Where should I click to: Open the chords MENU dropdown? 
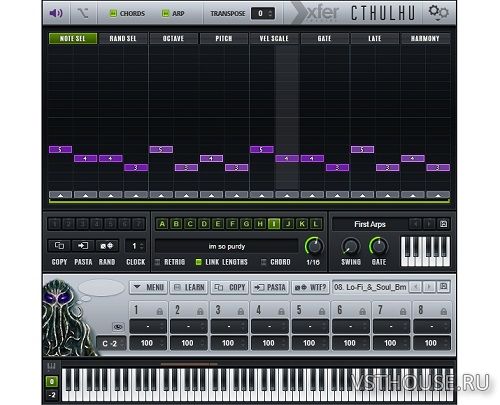click(x=149, y=287)
